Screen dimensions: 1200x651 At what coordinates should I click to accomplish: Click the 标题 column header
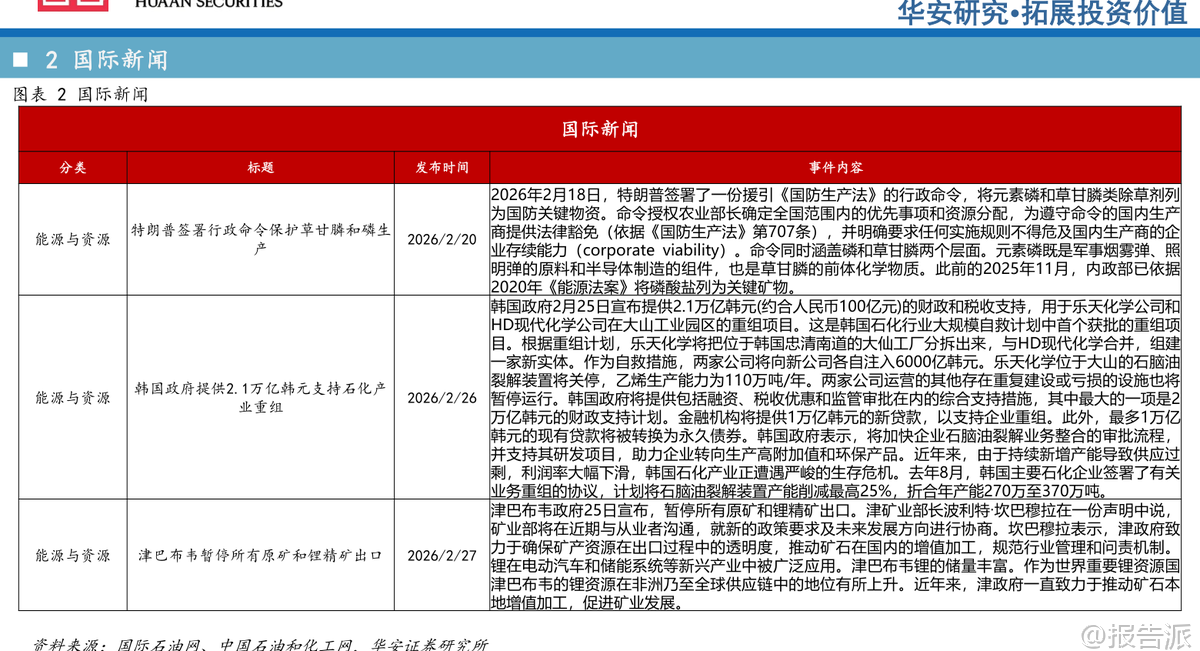(261, 168)
